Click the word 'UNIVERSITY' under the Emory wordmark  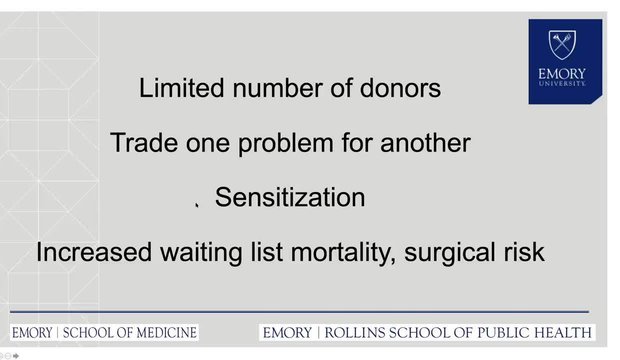tap(562, 83)
